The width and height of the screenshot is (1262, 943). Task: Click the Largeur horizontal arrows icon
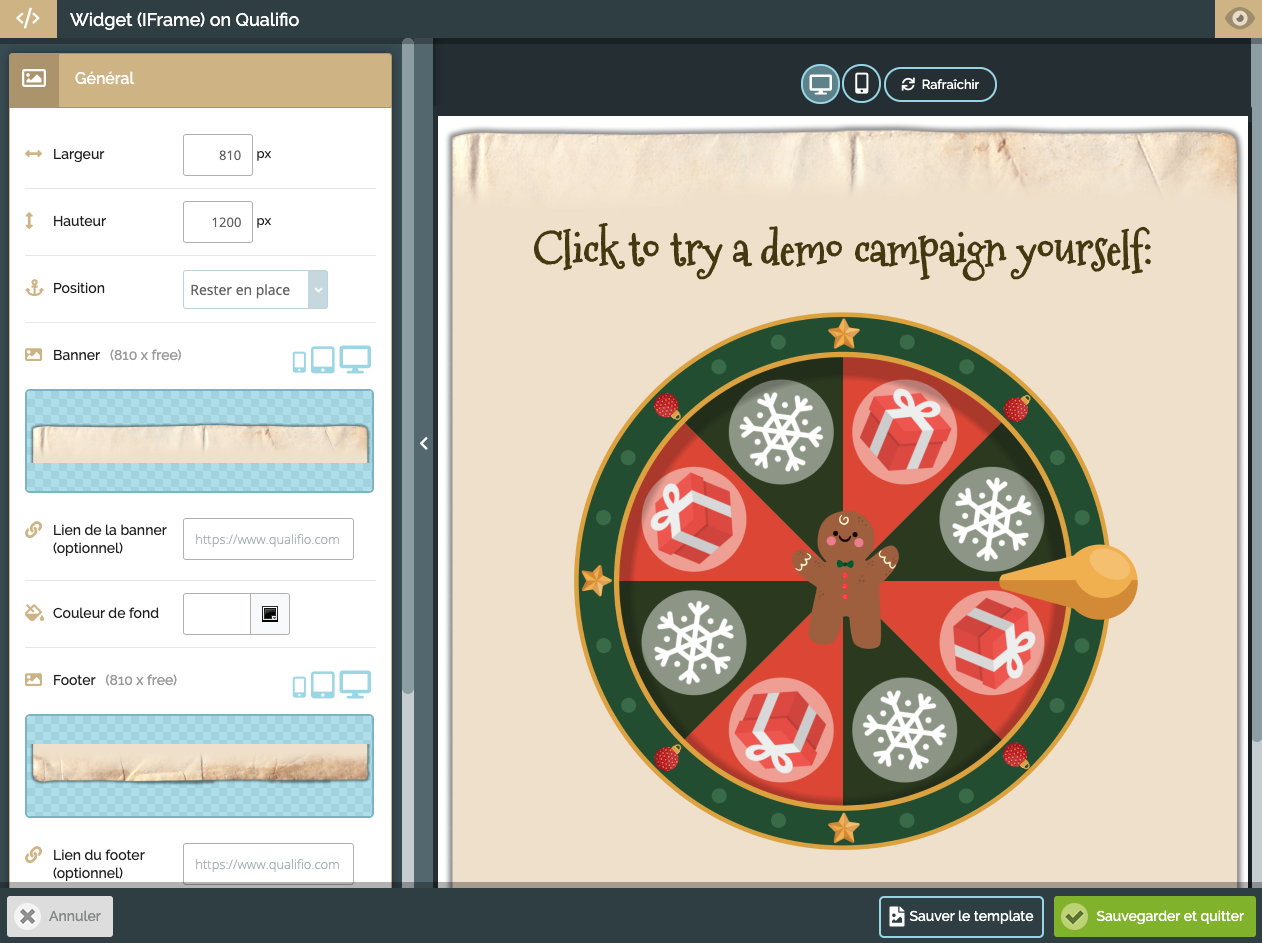click(34, 154)
